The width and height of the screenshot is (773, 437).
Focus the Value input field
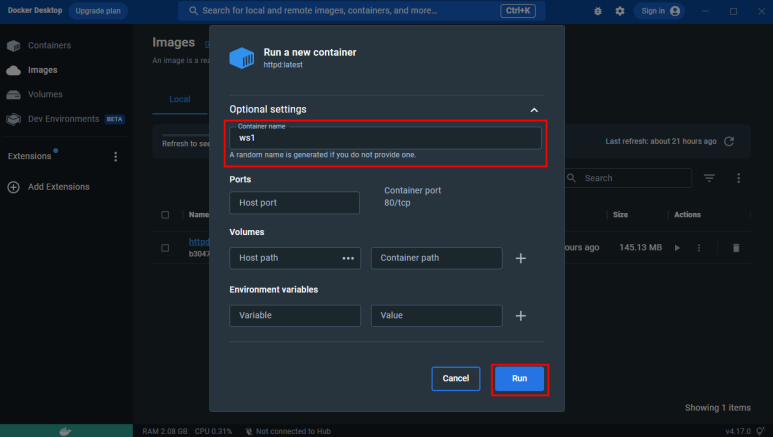[436, 316]
